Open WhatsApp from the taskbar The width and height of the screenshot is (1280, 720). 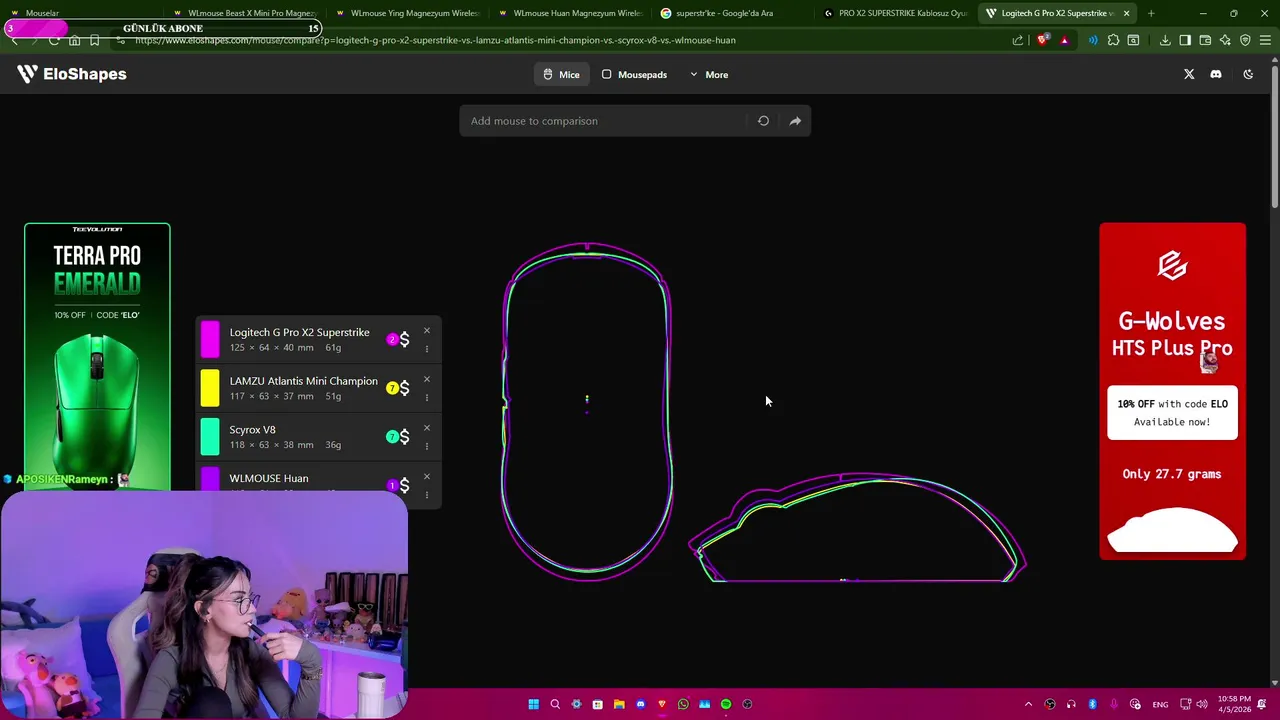point(683,704)
